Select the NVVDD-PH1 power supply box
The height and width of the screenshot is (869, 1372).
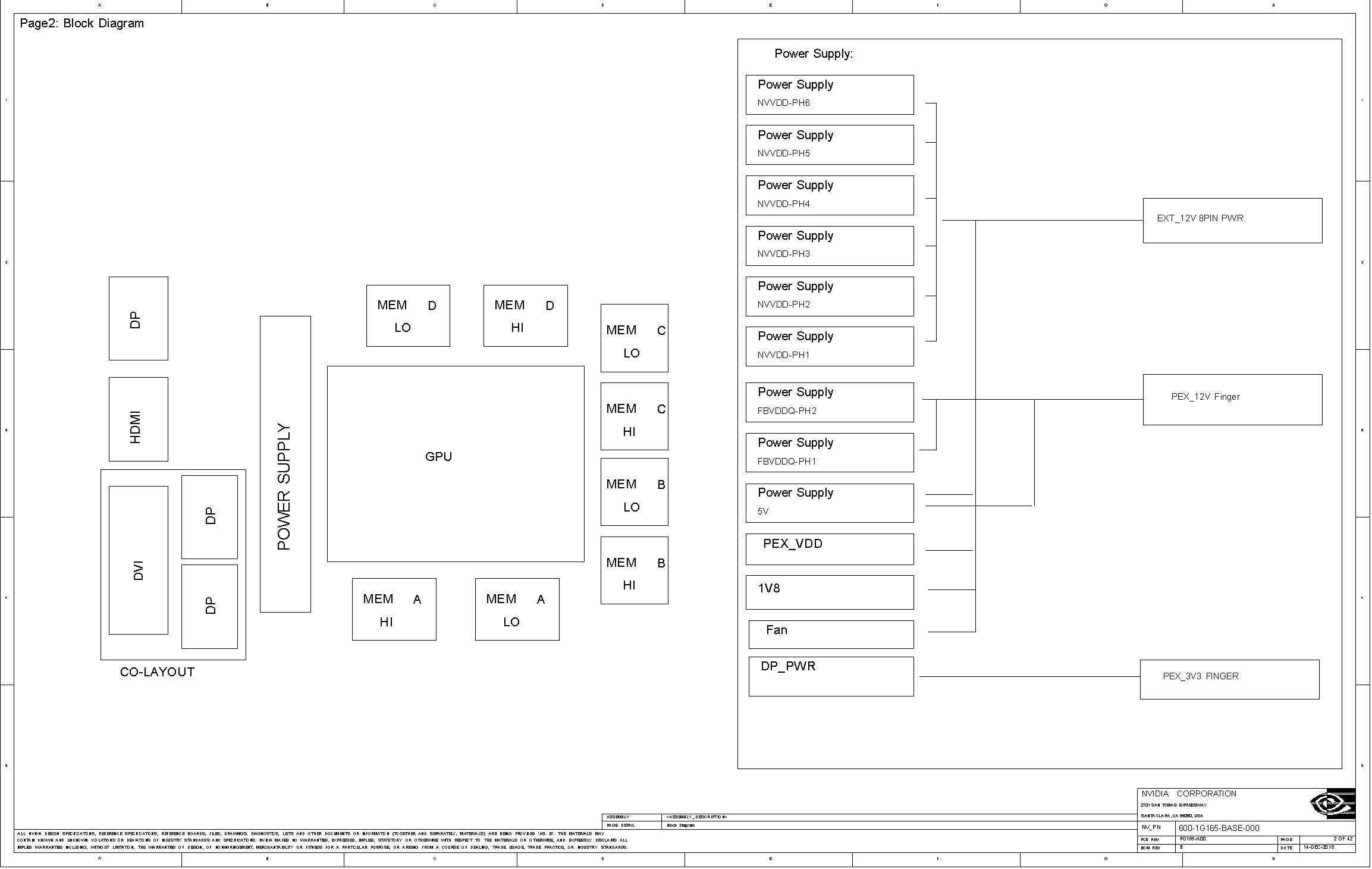(830, 346)
